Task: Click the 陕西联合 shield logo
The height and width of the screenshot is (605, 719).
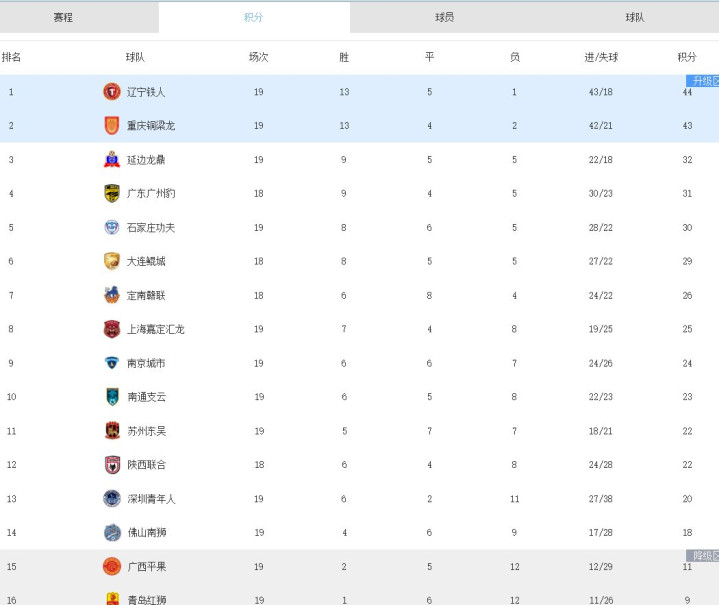Action: [112, 465]
